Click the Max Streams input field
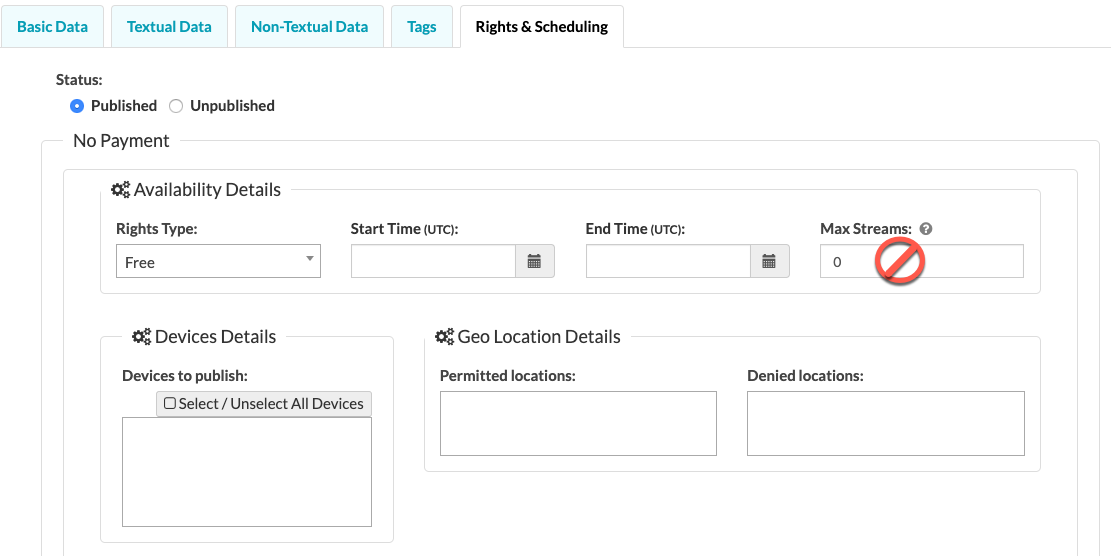Screen dimensions: 1111x556 (922, 261)
